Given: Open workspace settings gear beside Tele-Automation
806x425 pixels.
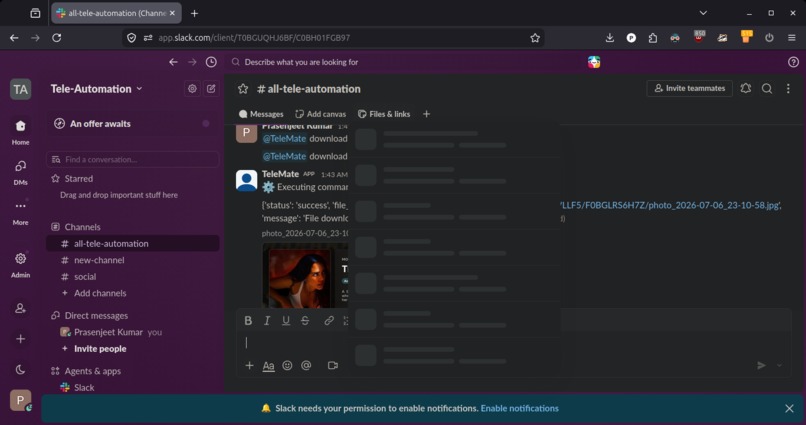Looking at the screenshot, I should click(x=192, y=88).
